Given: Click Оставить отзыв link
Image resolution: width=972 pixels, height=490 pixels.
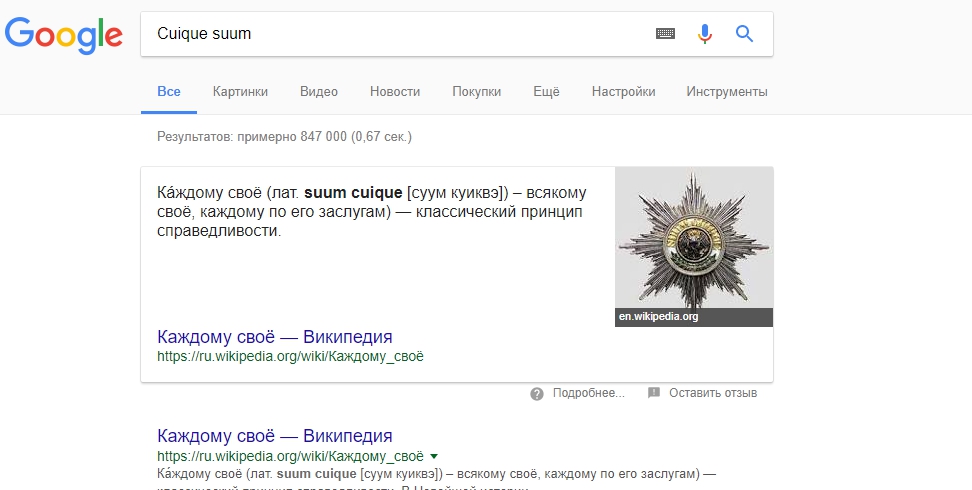Looking at the screenshot, I should pyautogui.click(x=713, y=393).
